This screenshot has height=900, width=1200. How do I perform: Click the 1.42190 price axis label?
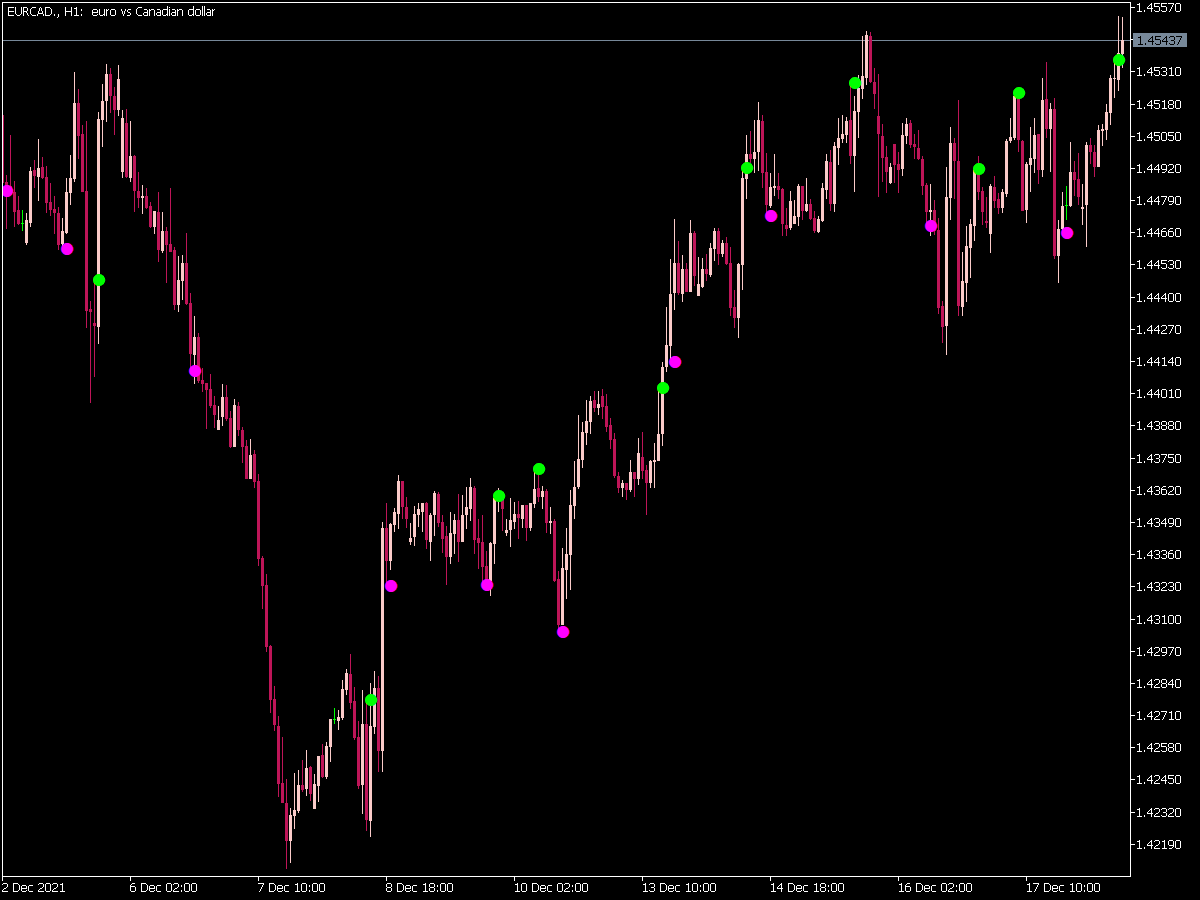tap(1161, 844)
